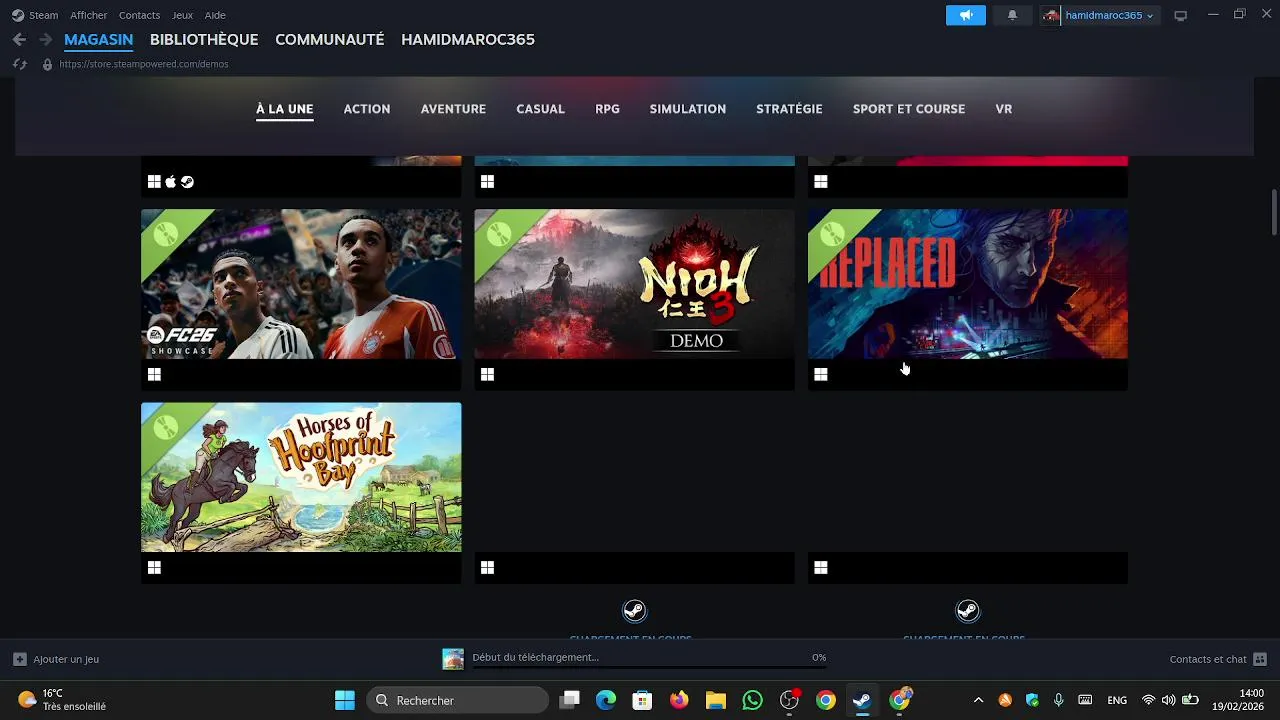Screen dimensions: 1280x720
Task: Click Ajouter un jeu link
Action: (x=66, y=659)
